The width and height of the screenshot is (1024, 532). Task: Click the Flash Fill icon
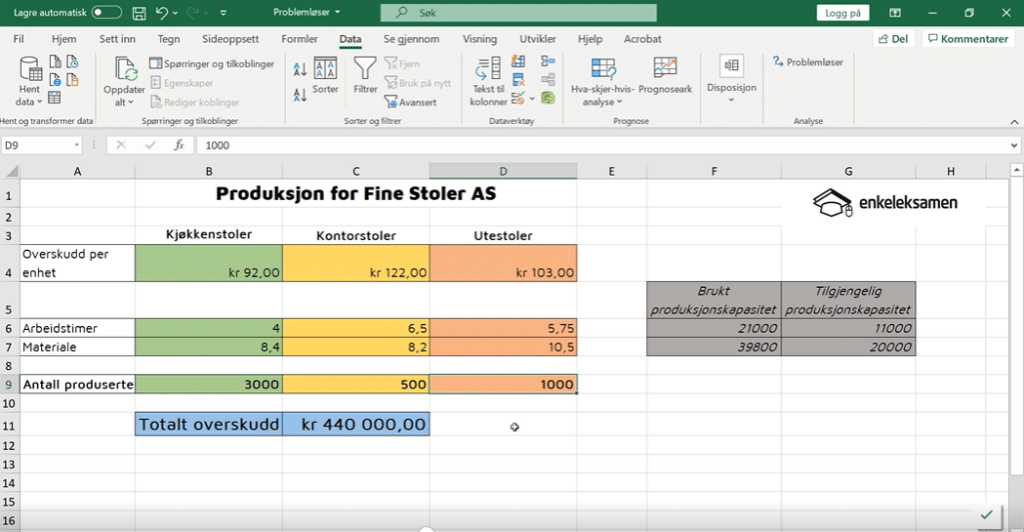coord(518,62)
